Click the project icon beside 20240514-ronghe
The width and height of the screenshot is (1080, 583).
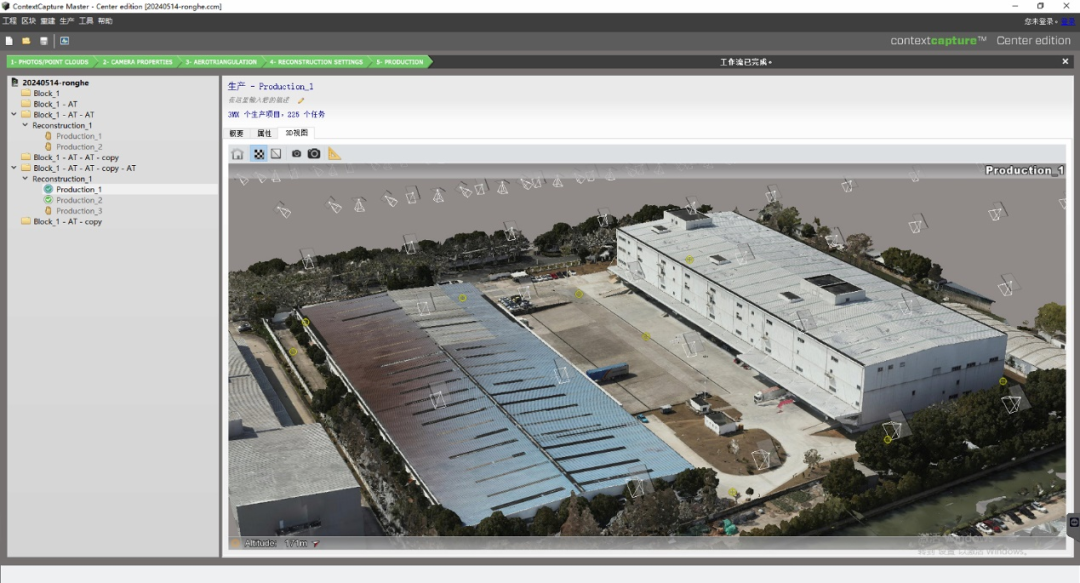[x=14, y=82]
